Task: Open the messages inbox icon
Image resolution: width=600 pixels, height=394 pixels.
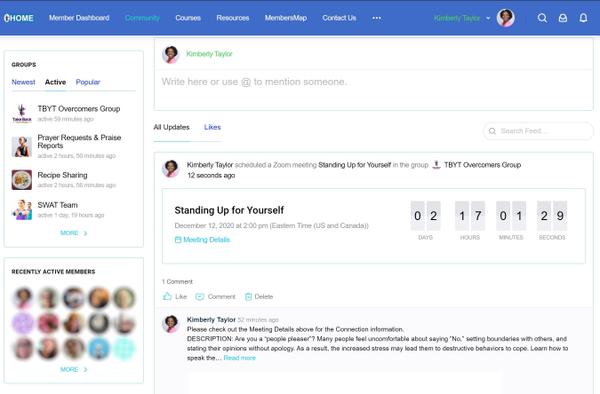Action: 562,18
